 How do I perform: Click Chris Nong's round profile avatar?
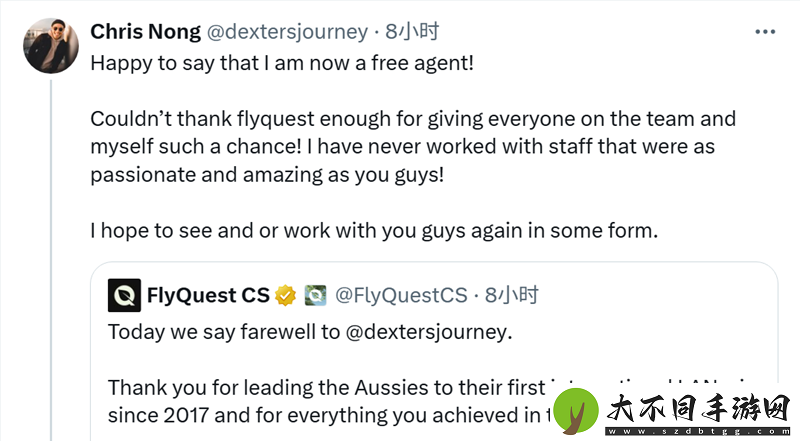pos(51,46)
